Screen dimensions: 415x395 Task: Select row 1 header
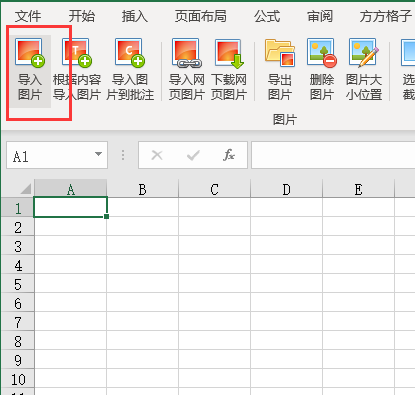pos(18,208)
